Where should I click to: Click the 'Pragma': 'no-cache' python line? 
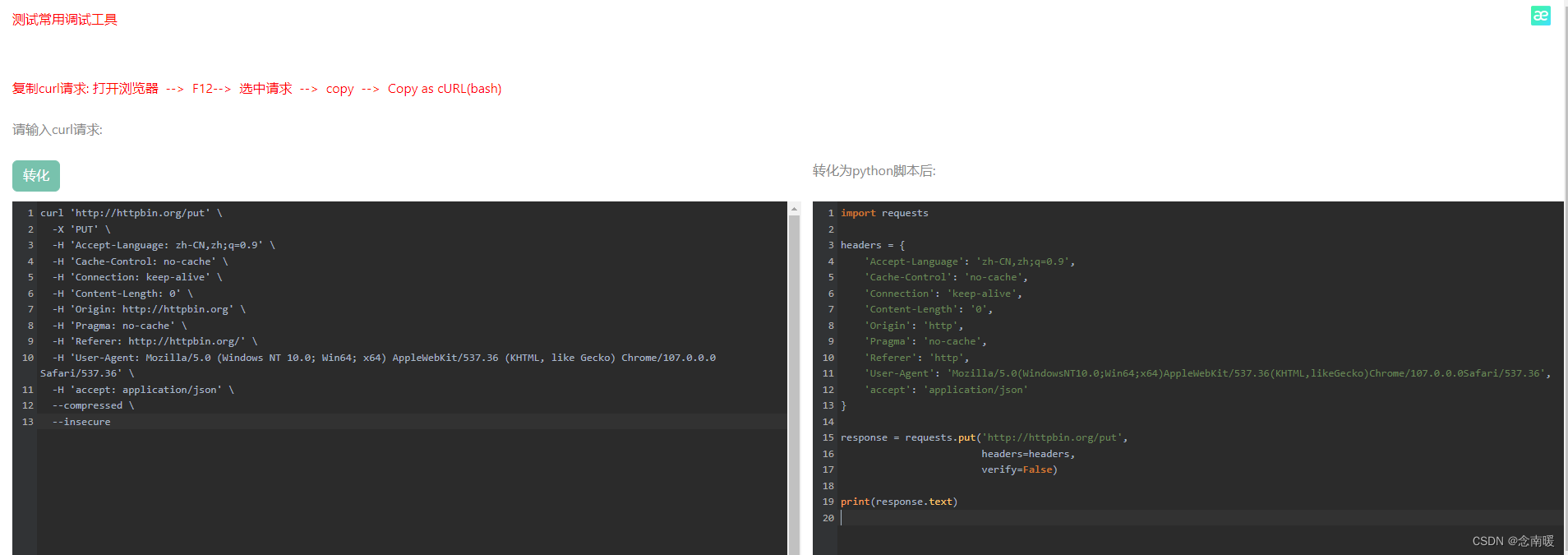click(925, 341)
